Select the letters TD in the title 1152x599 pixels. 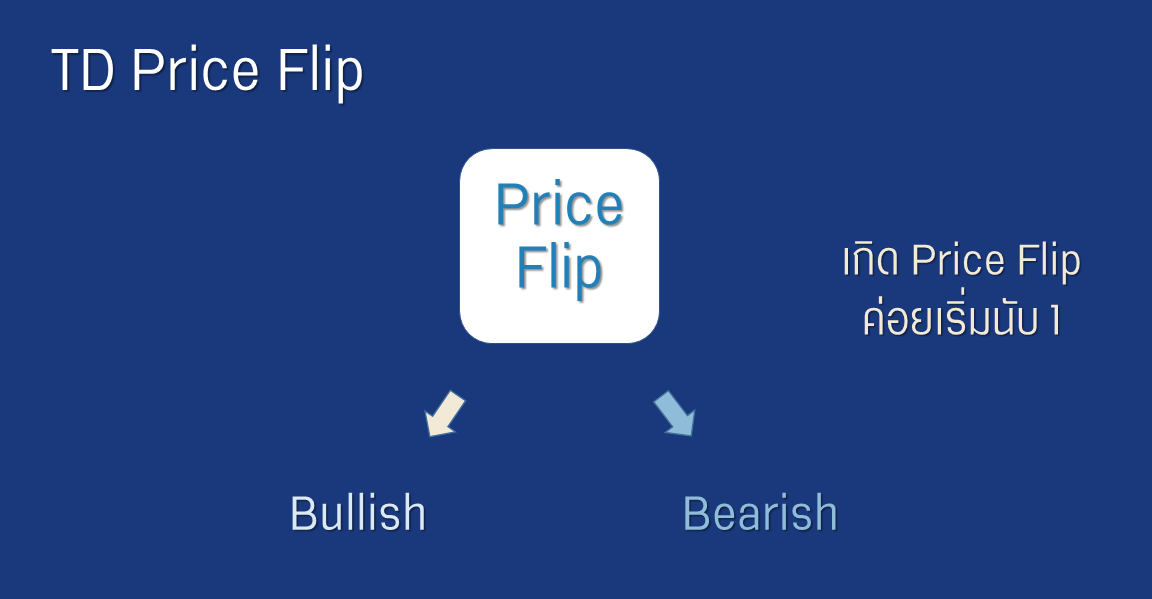[83, 71]
